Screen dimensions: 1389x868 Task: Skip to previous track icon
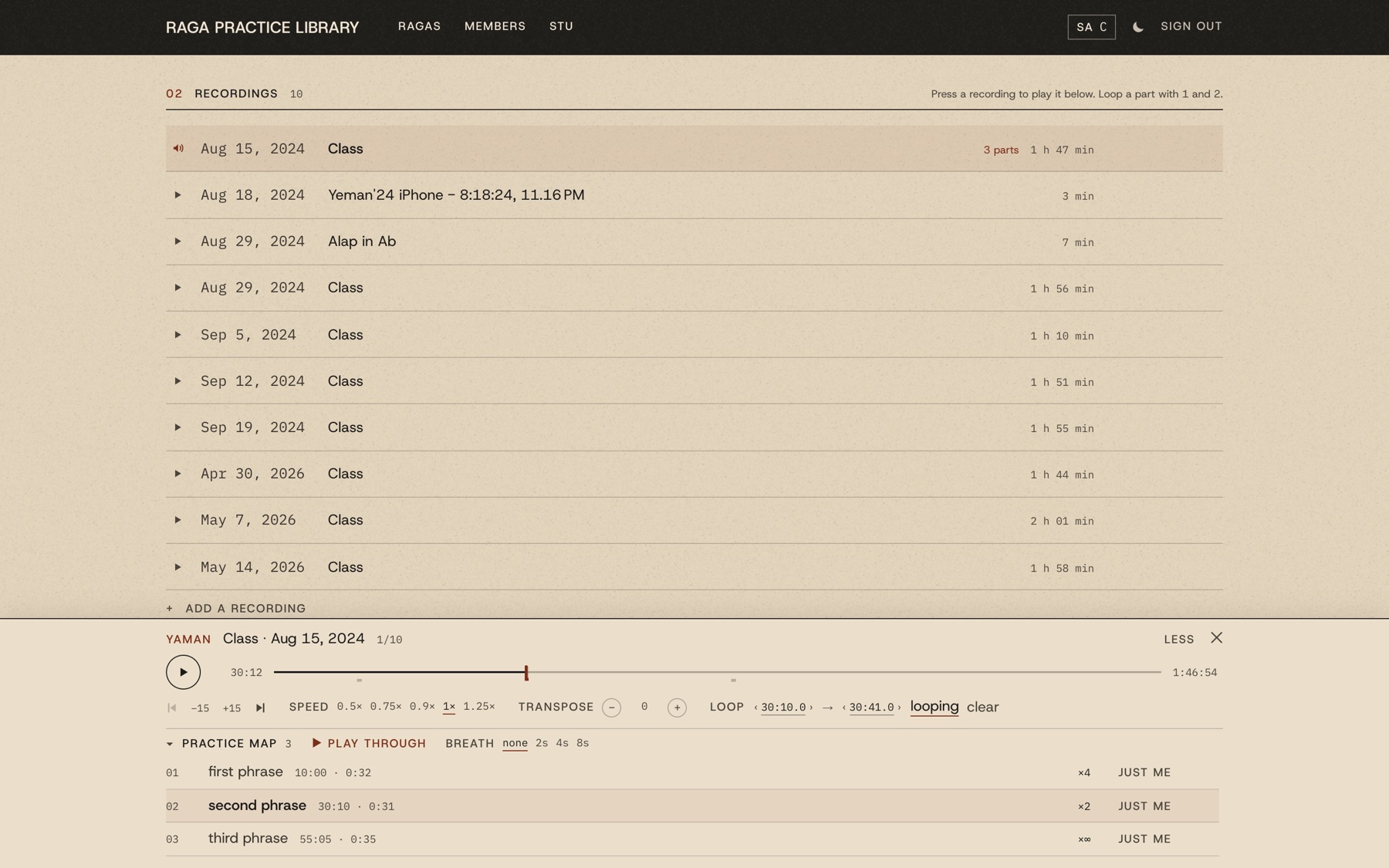point(172,708)
